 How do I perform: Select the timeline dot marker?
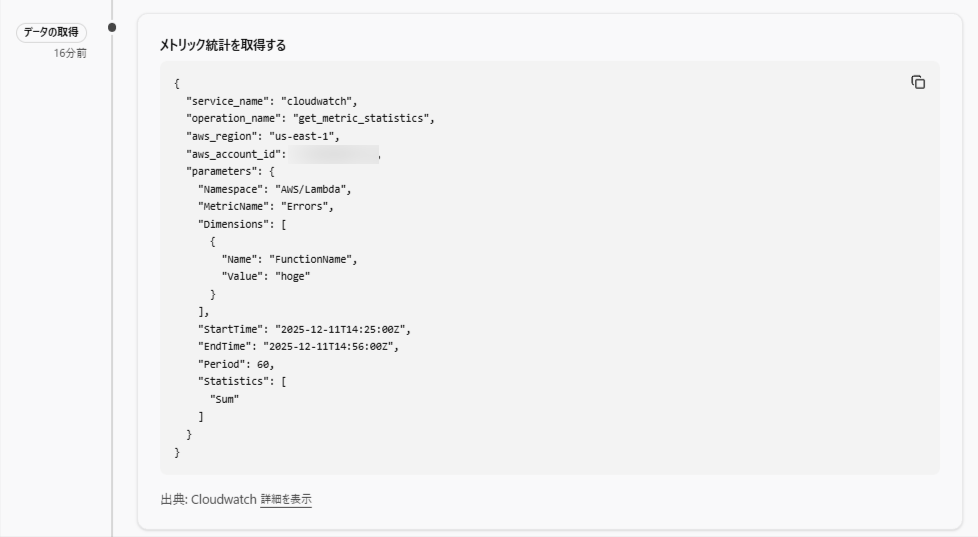[111, 27]
